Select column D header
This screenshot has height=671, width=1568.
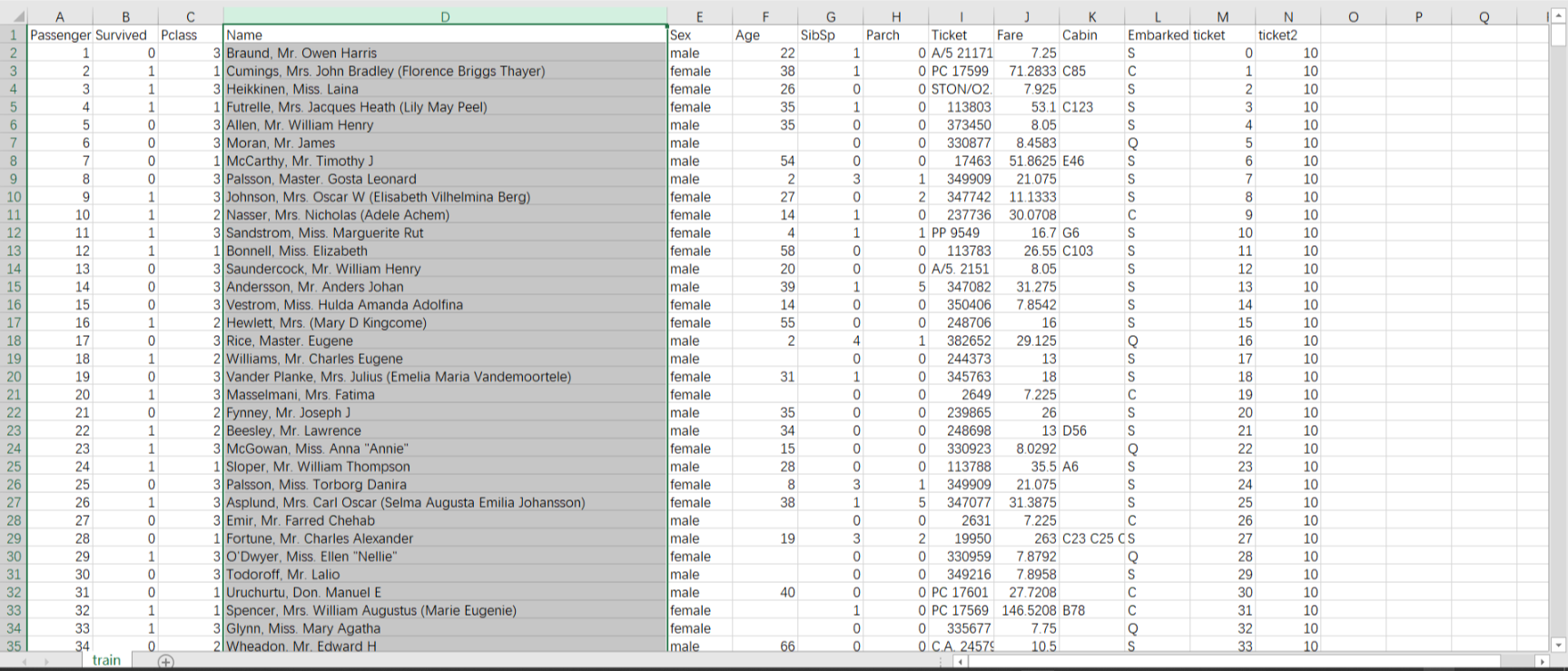coord(445,16)
